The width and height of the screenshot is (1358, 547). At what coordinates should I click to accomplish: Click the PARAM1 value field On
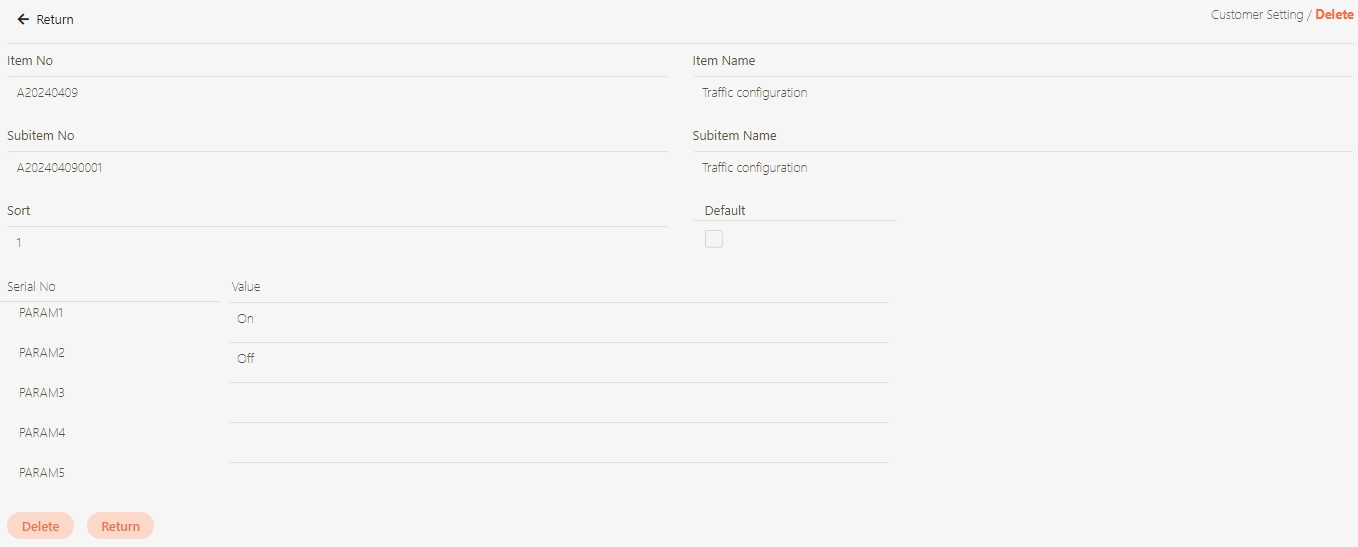(x=557, y=320)
